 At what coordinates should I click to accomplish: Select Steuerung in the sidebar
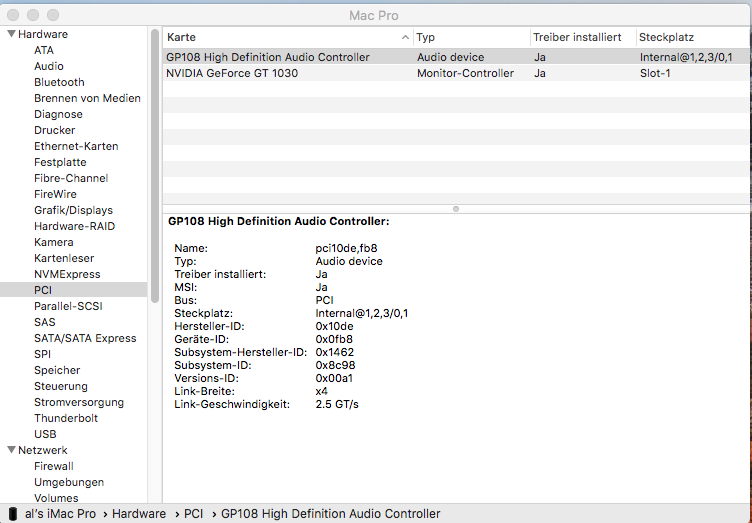point(60,386)
